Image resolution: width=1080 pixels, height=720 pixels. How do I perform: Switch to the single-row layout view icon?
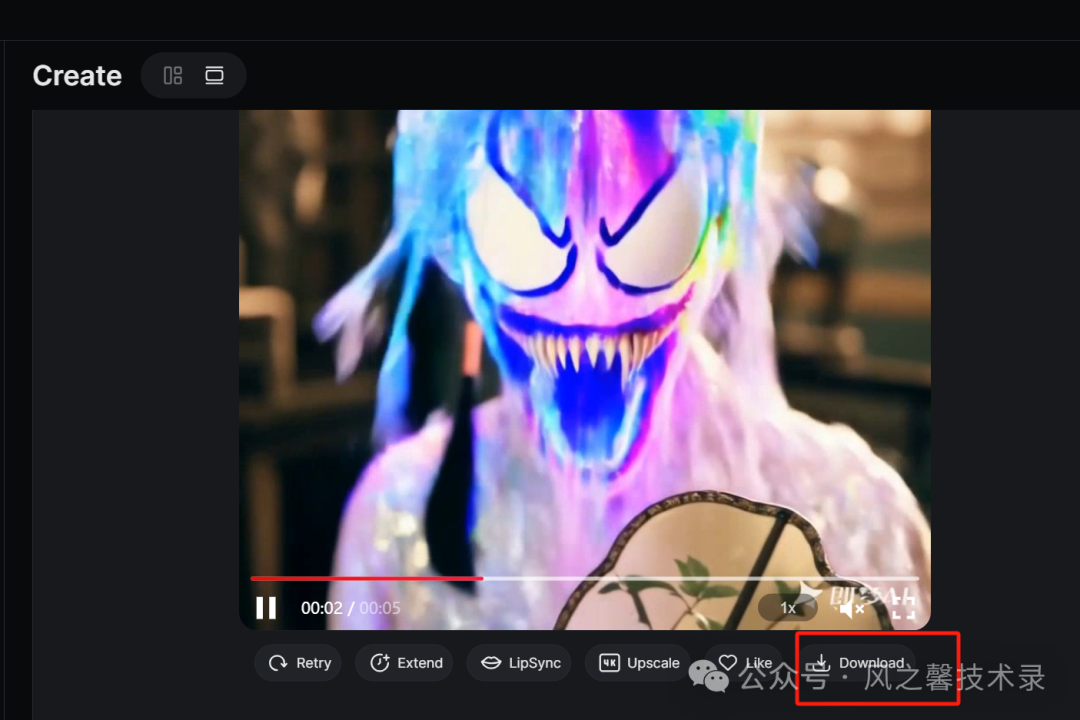tap(214, 75)
